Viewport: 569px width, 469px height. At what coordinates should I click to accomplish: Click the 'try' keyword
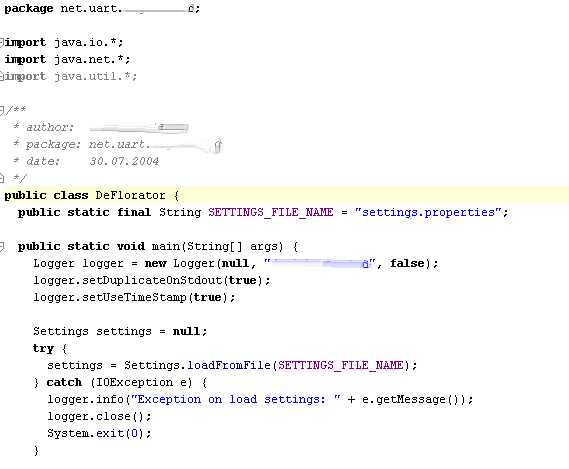(43, 348)
